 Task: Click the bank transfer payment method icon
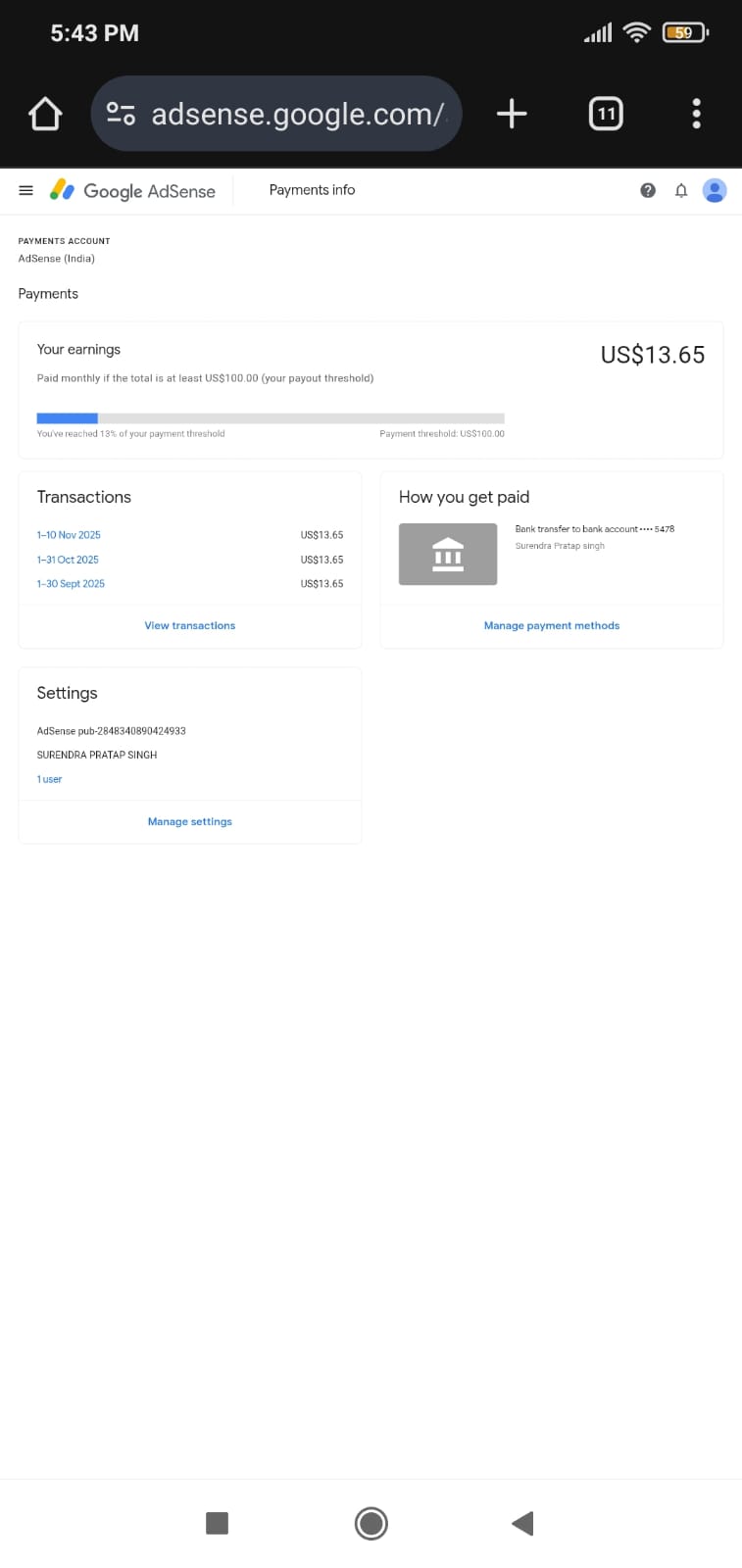click(x=448, y=555)
